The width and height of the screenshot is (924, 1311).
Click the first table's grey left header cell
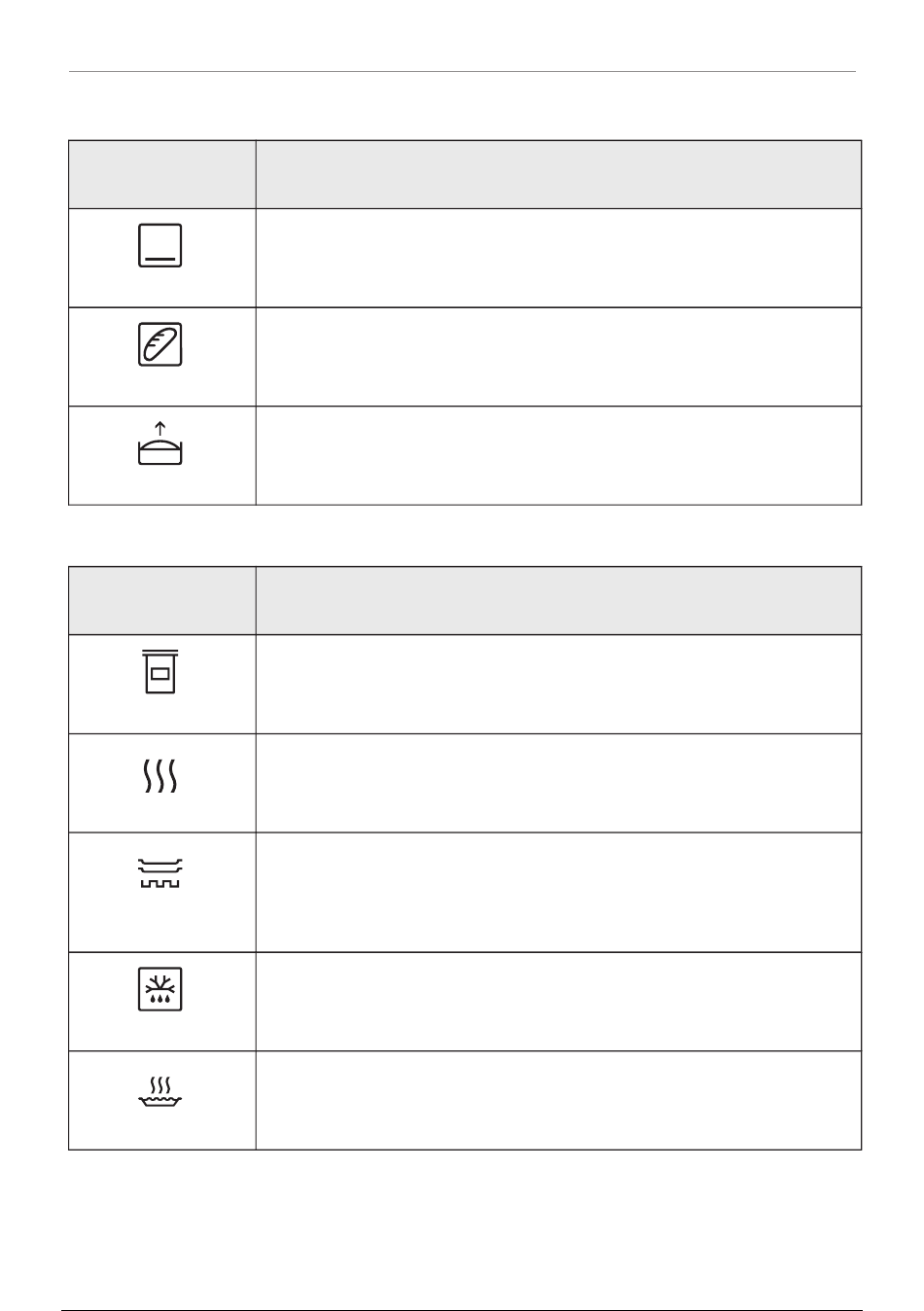click(x=162, y=174)
